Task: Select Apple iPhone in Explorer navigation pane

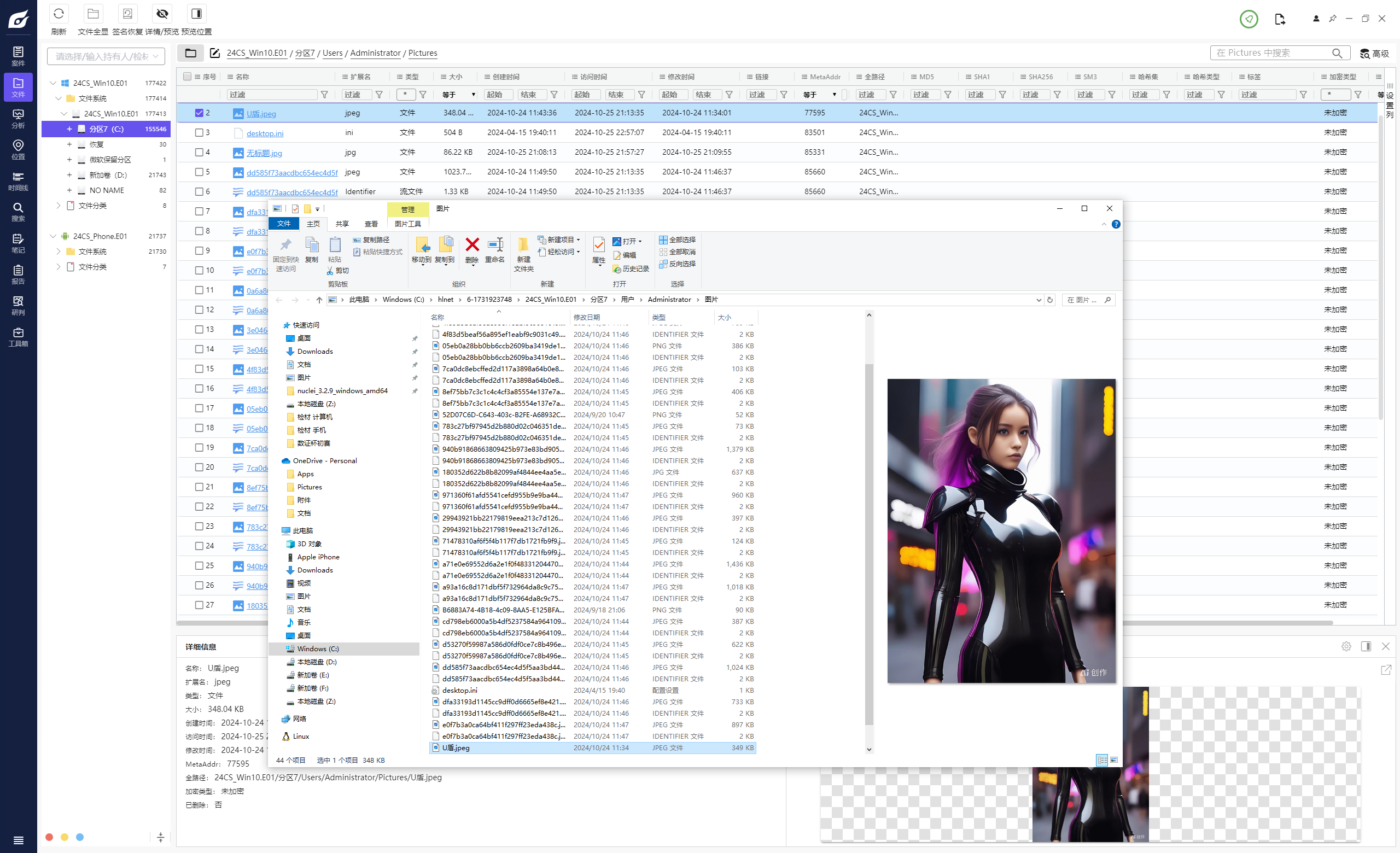Action: click(318, 557)
